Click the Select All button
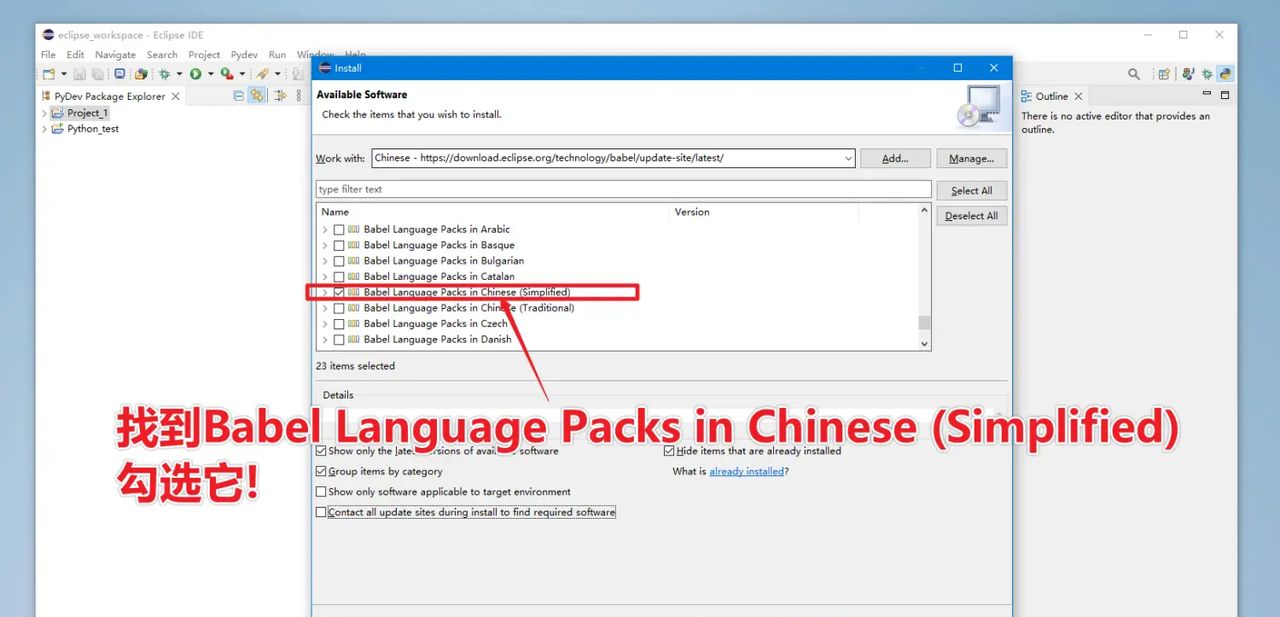 click(971, 191)
